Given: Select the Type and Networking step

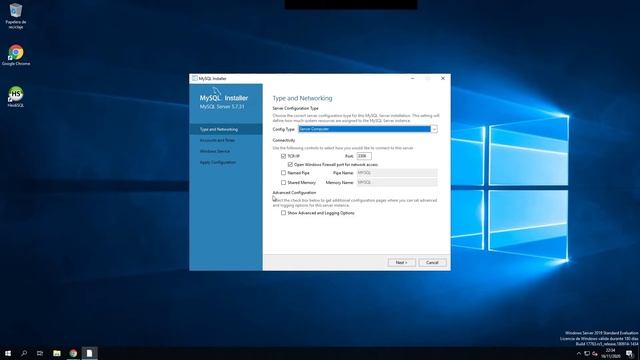Looking at the screenshot, I should [226, 129].
